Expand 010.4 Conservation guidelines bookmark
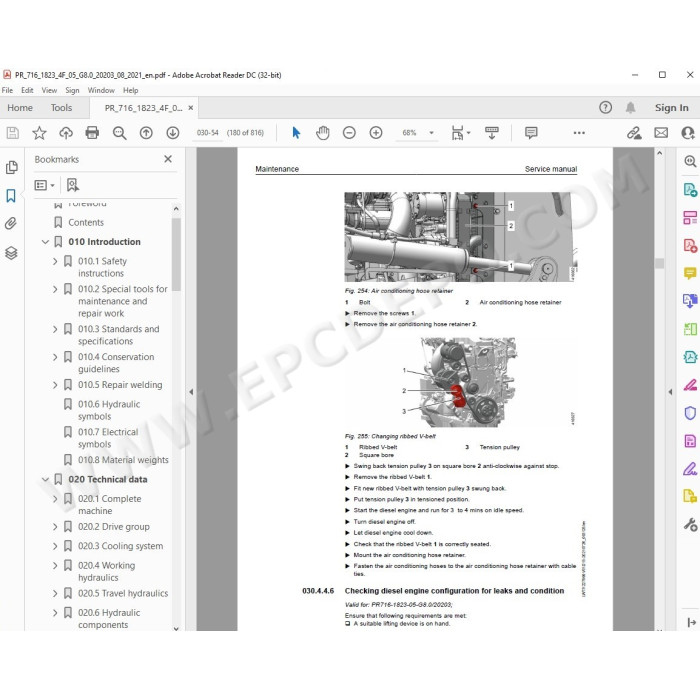 pos(55,357)
